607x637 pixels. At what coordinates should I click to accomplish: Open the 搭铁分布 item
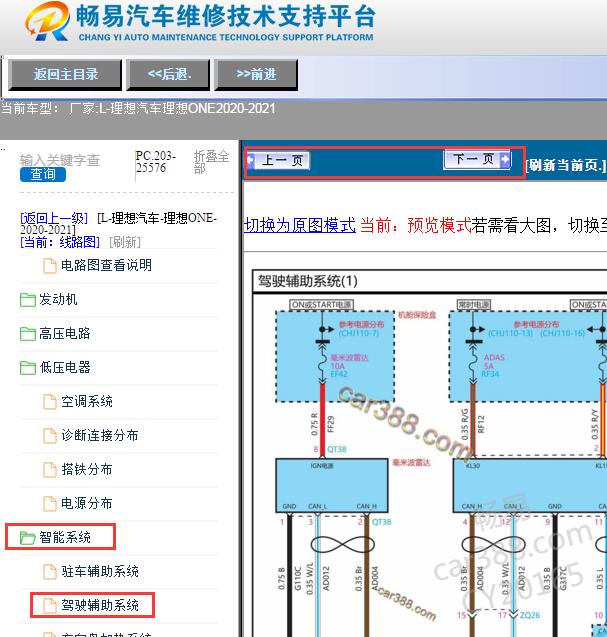pos(87,469)
